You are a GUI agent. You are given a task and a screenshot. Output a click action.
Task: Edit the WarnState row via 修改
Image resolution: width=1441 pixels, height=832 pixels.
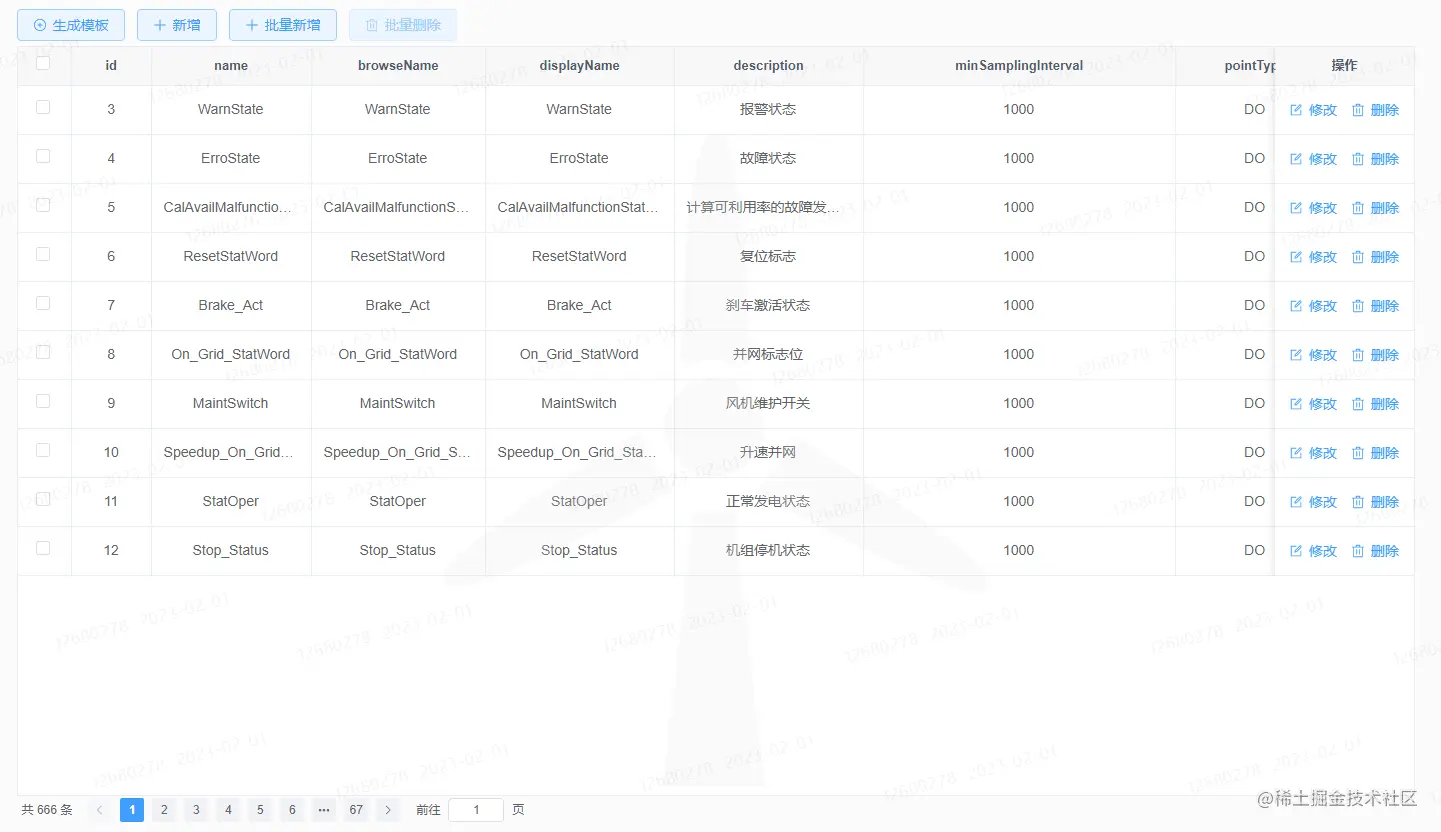(1314, 110)
